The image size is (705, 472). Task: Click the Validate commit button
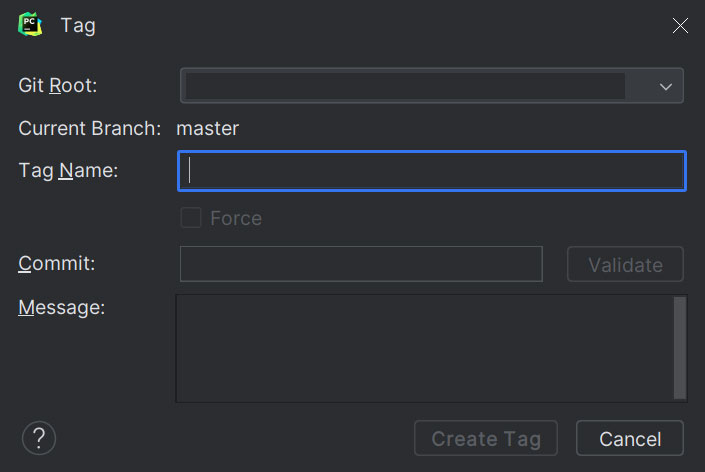(x=625, y=265)
